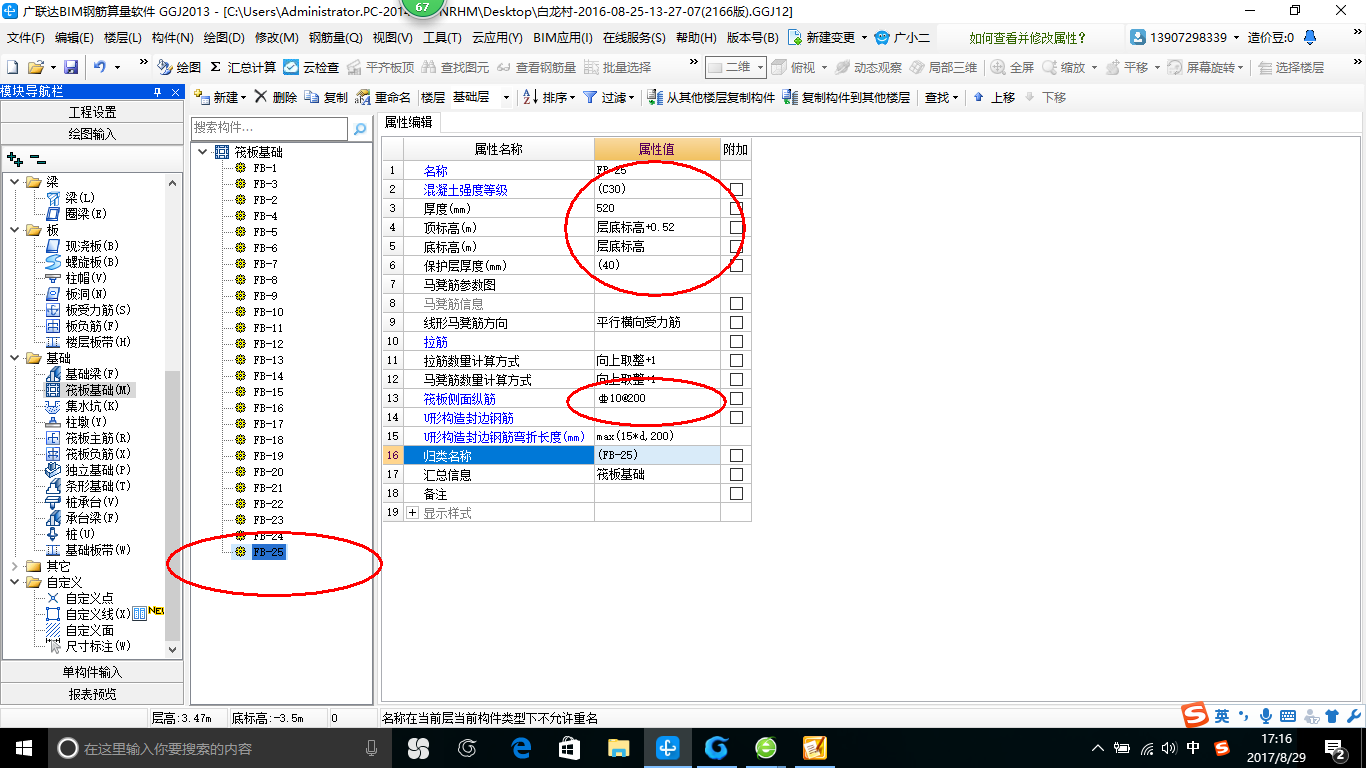
Task: Toggle checkbox for 顶标高(m) row
Action: [x=736, y=227]
